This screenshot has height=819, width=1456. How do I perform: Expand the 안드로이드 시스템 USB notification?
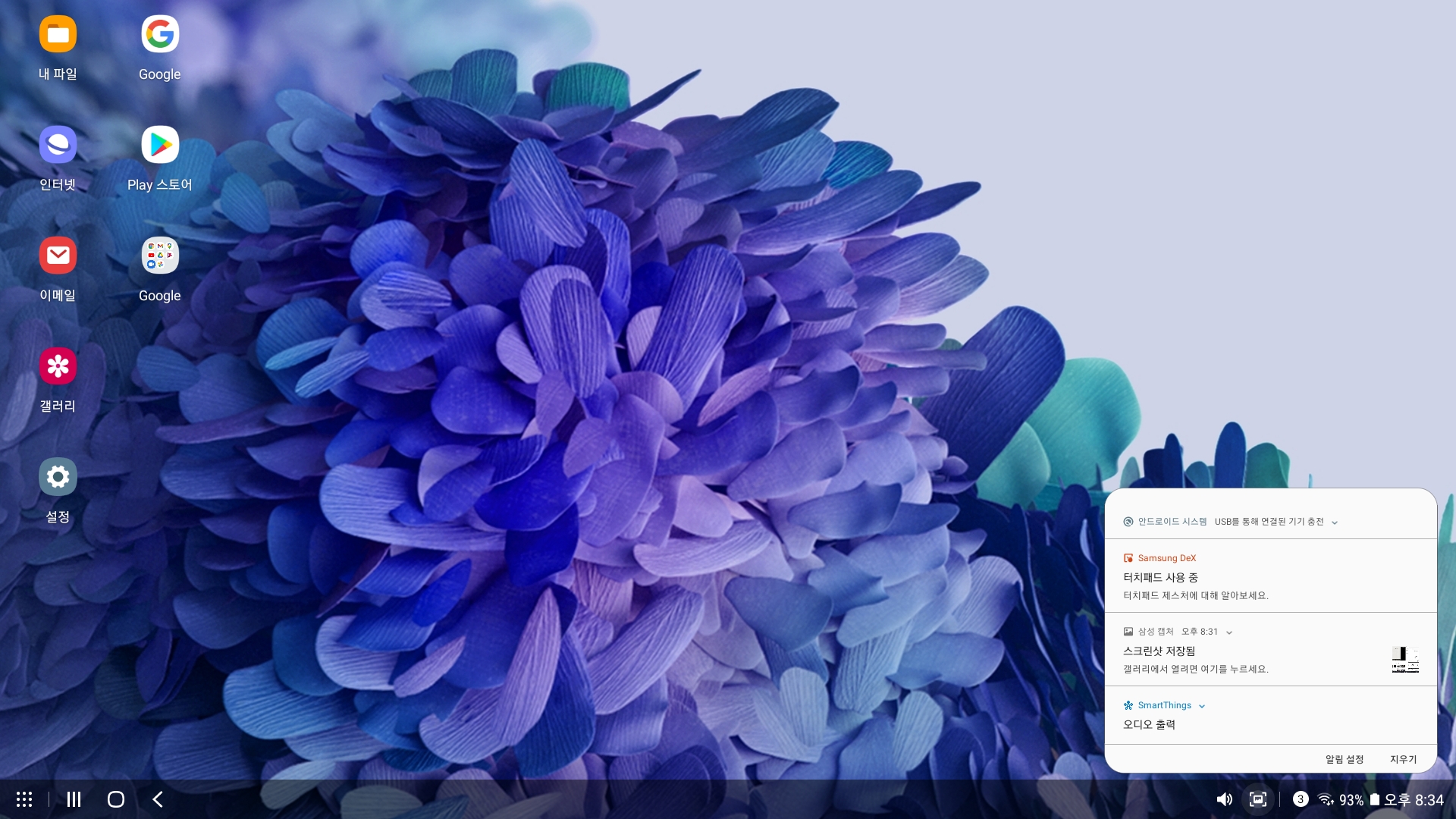(1335, 522)
